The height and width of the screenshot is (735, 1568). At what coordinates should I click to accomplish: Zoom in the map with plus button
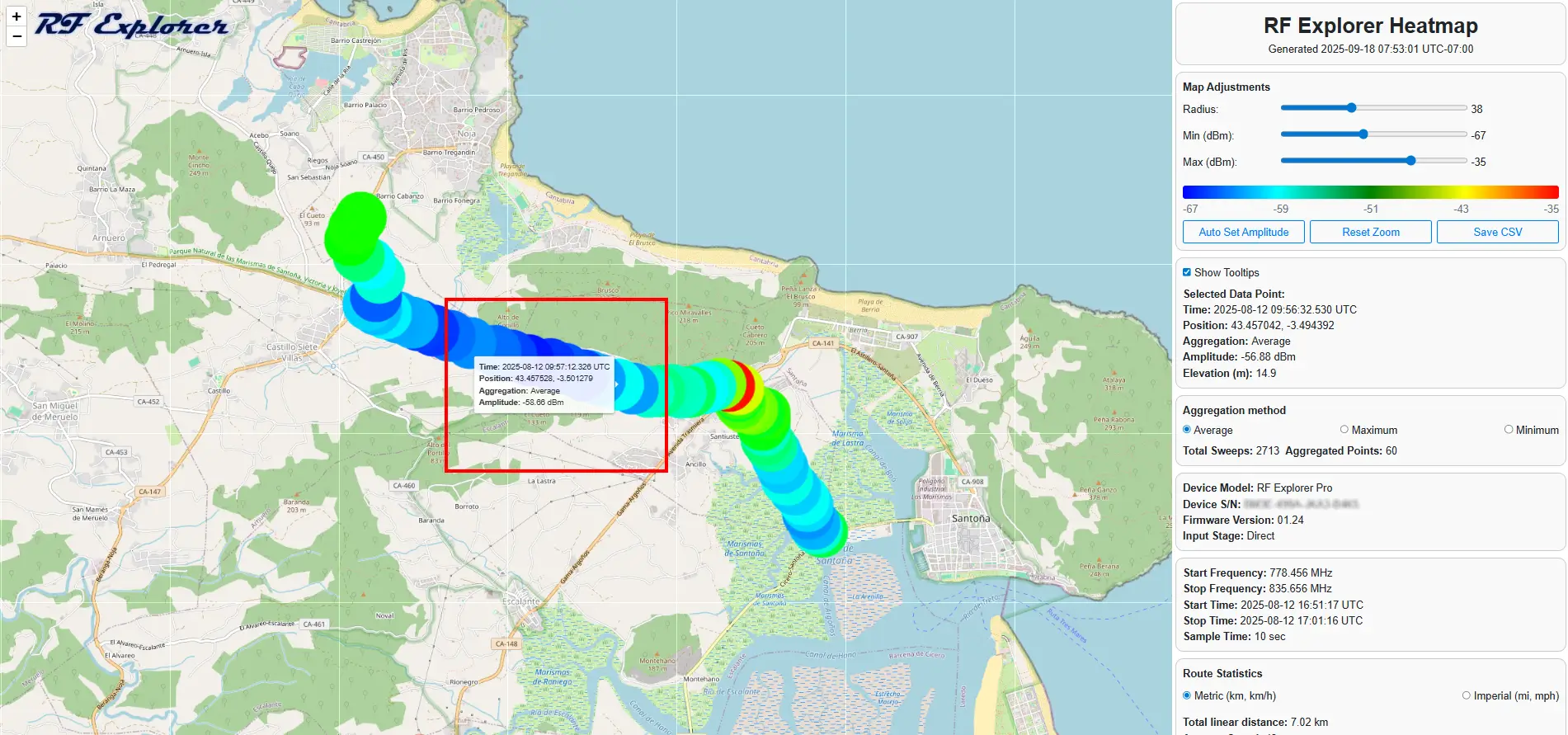click(16, 16)
